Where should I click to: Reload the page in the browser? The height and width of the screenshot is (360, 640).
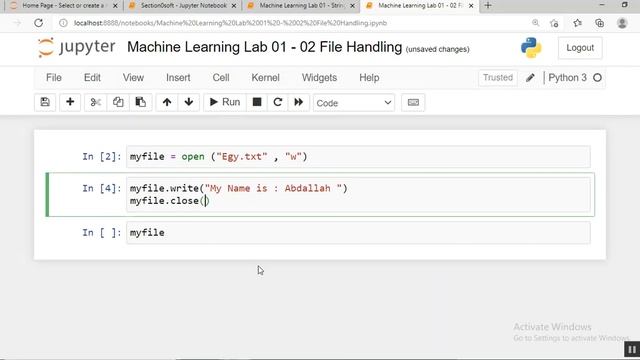click(39, 23)
